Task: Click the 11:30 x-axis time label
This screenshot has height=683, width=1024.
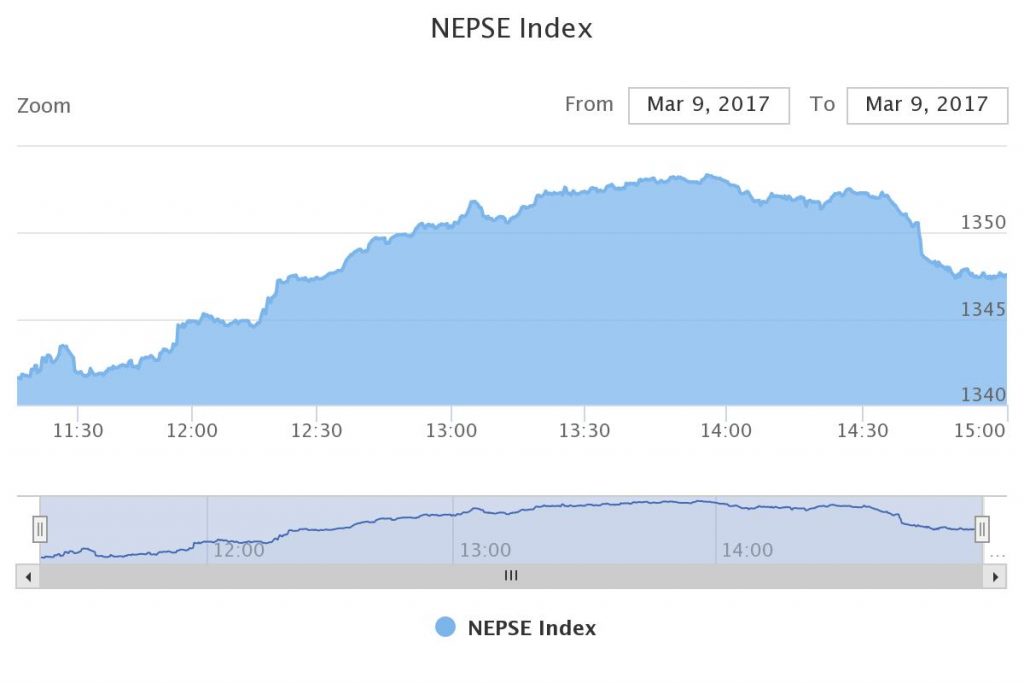Action: 78,431
